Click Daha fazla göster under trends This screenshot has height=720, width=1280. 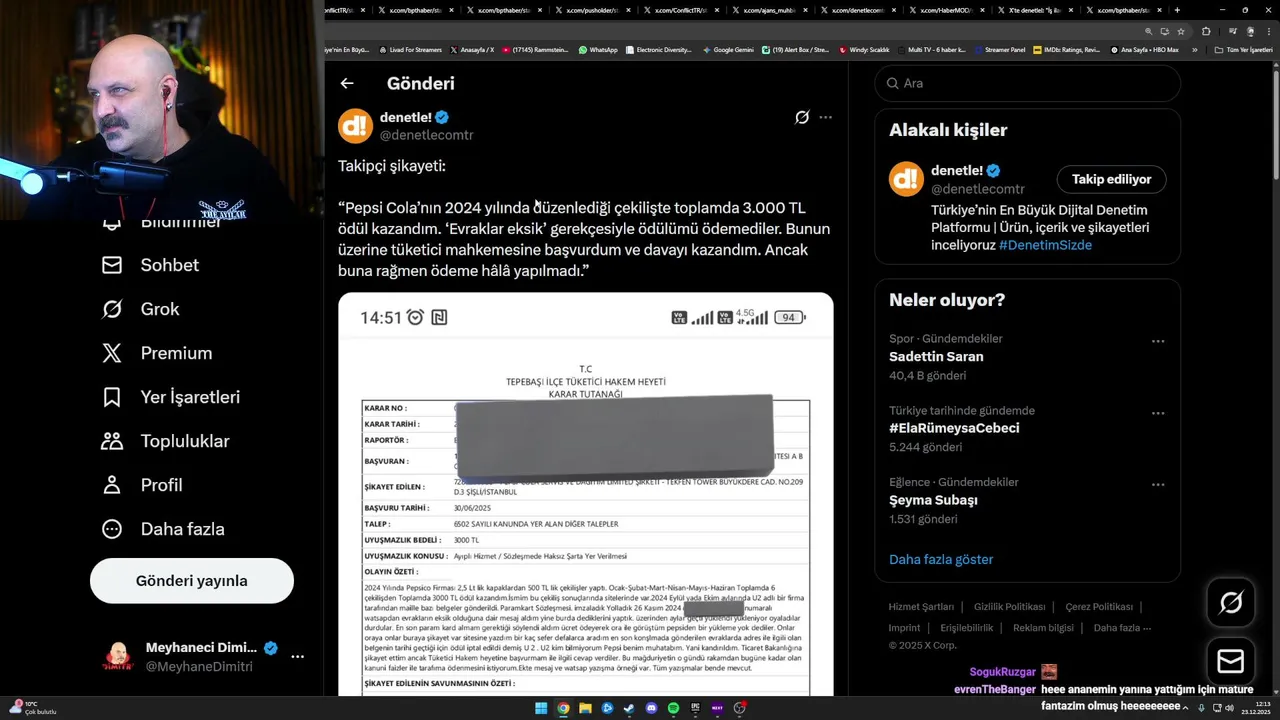[941, 559]
